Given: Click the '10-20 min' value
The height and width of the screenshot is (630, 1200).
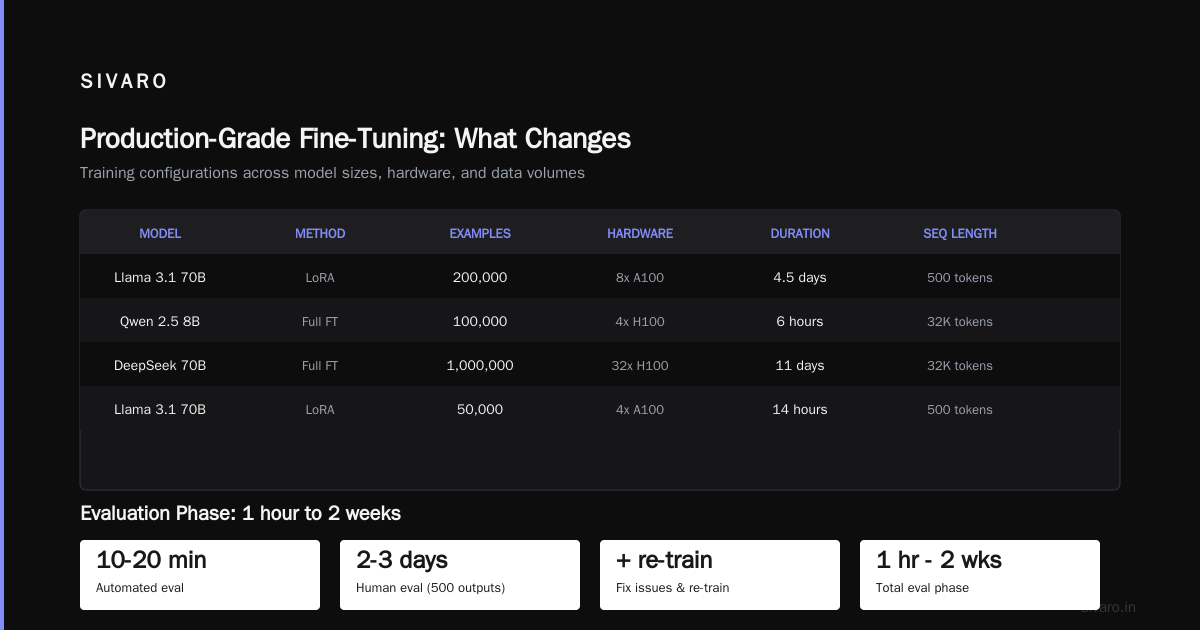Looking at the screenshot, I should click(151, 560).
